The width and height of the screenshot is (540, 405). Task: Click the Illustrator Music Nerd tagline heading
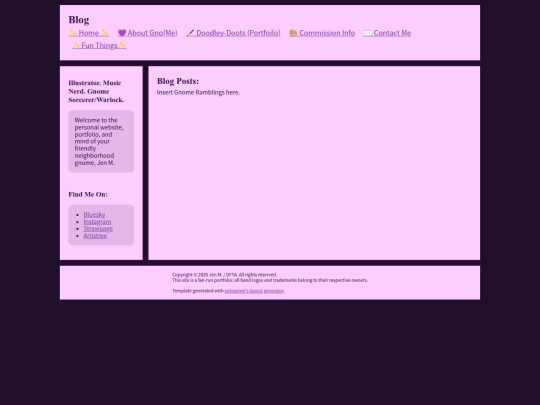[96, 91]
